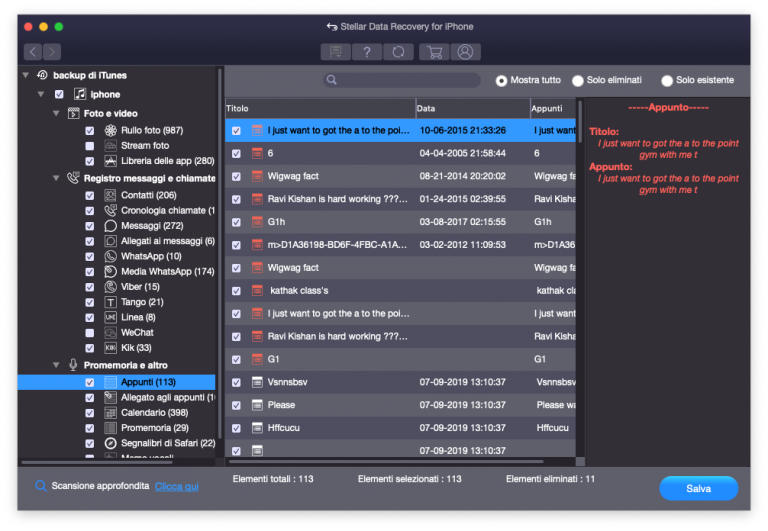Open the user account profile icon
This screenshot has height=531, width=768.
point(464,52)
